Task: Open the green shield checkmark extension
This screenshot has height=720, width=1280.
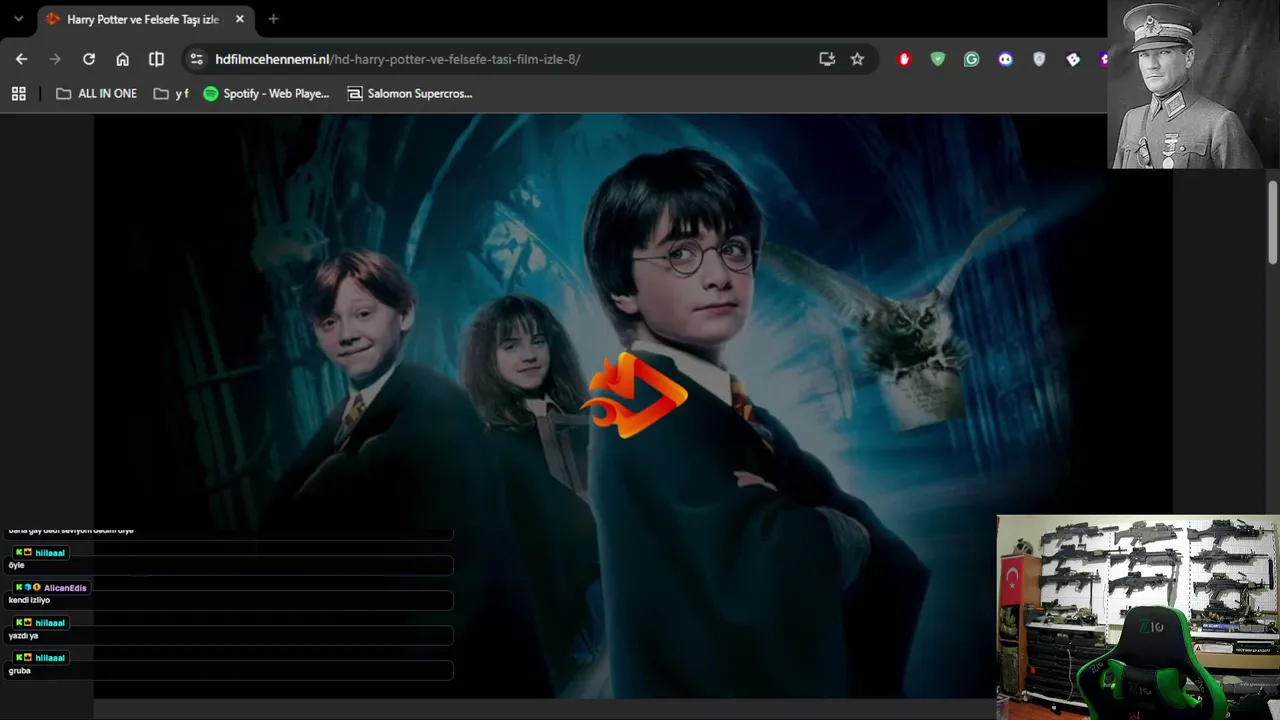Action: tap(938, 59)
